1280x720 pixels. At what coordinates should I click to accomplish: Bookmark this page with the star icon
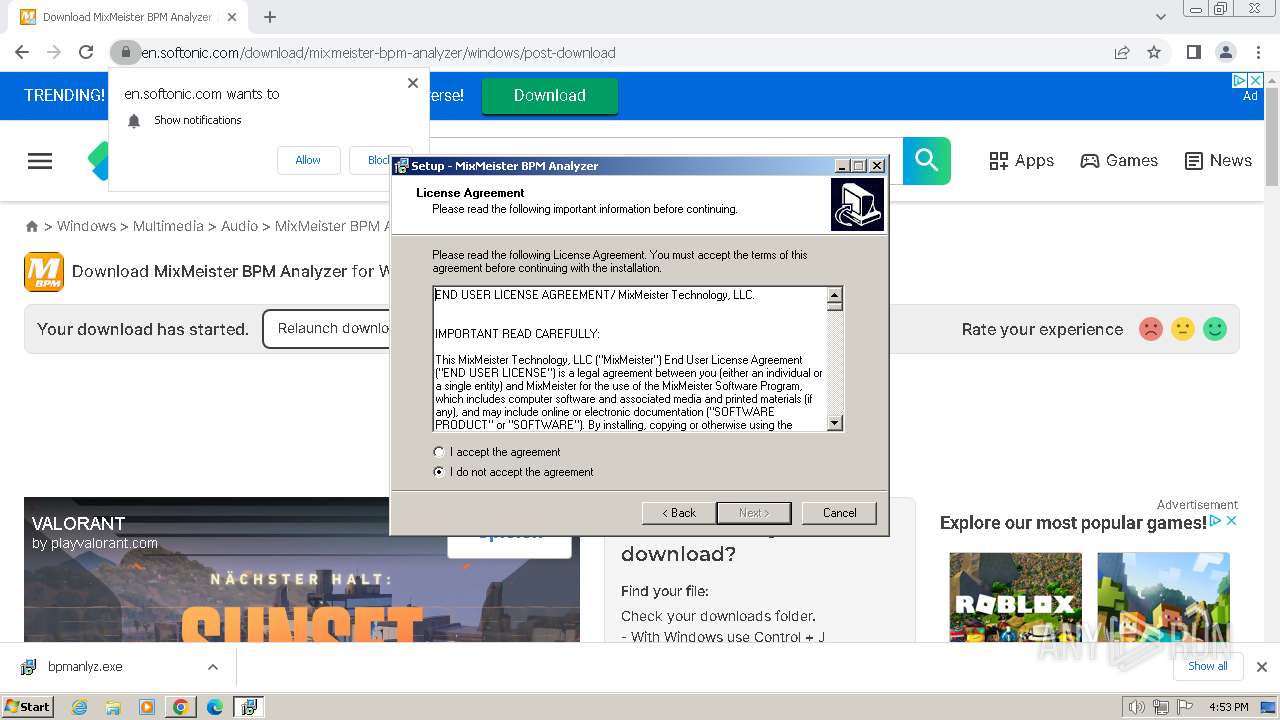[x=1154, y=52]
